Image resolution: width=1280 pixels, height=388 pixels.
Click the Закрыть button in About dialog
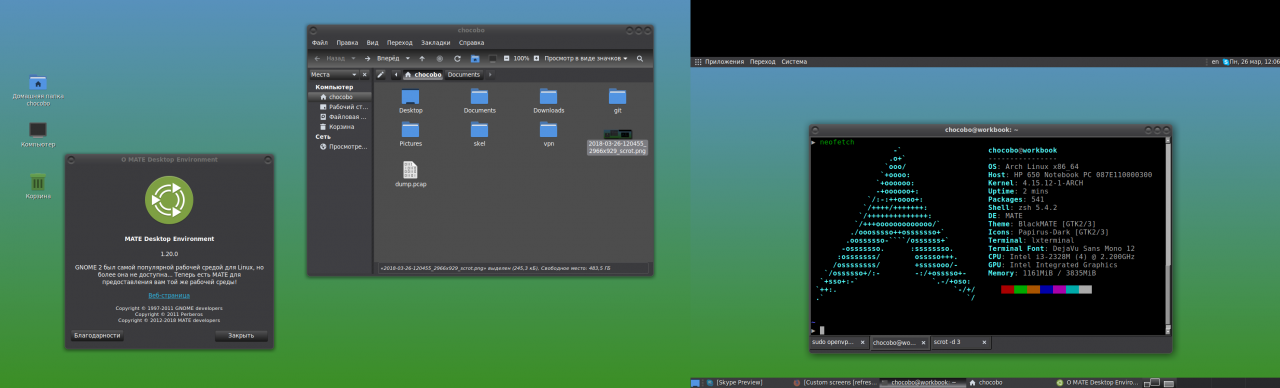241,336
